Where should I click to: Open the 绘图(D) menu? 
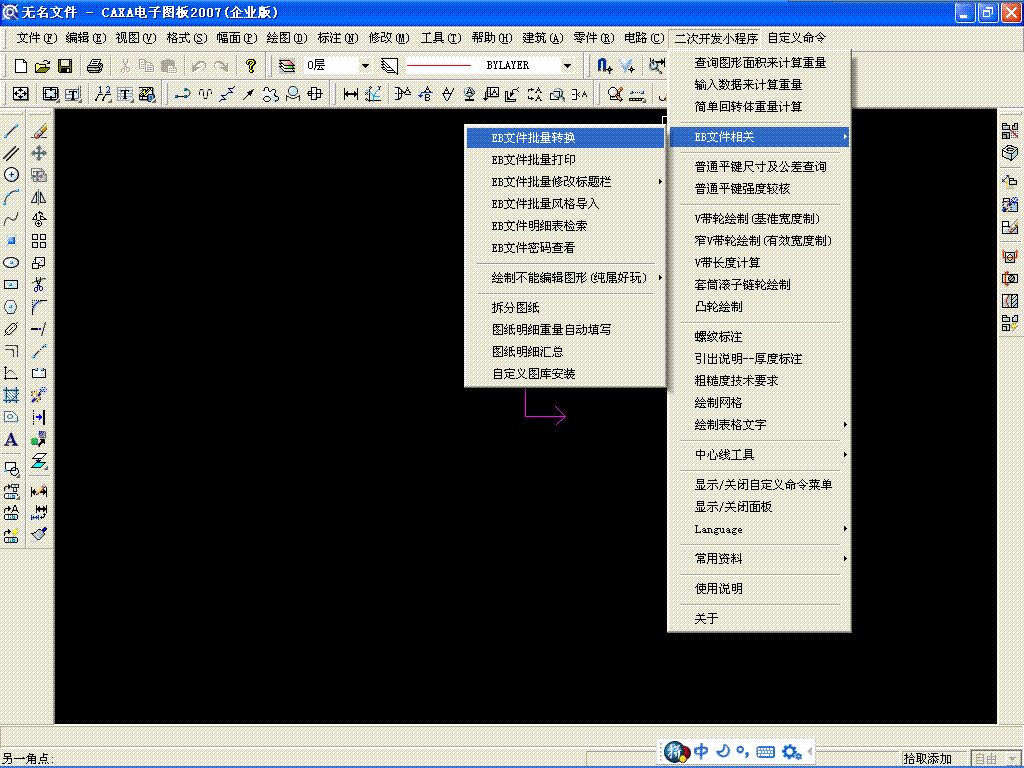(x=287, y=38)
